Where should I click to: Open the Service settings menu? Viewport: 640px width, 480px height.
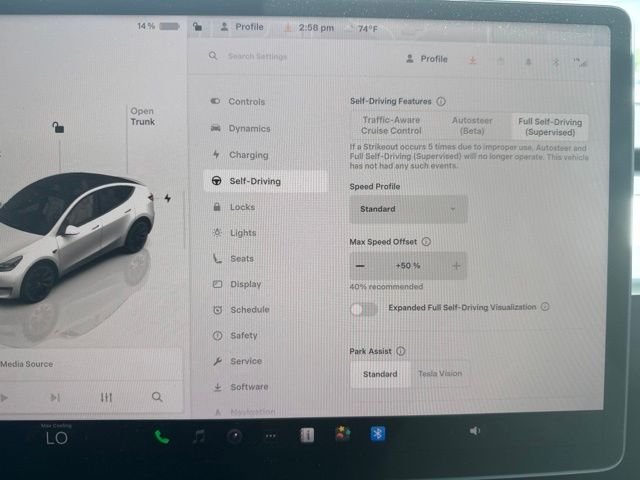246,361
